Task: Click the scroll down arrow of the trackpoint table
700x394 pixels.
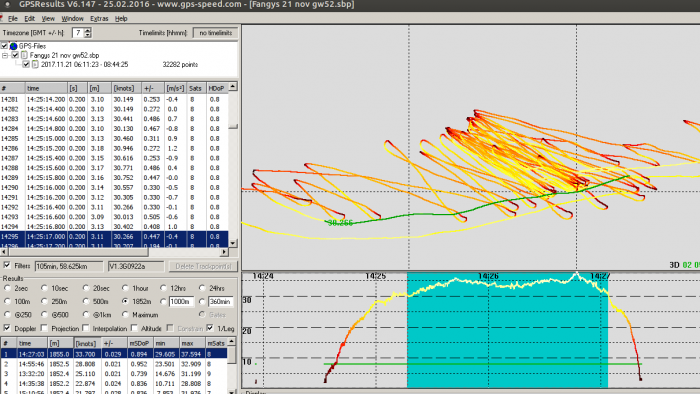Action: (x=233, y=243)
